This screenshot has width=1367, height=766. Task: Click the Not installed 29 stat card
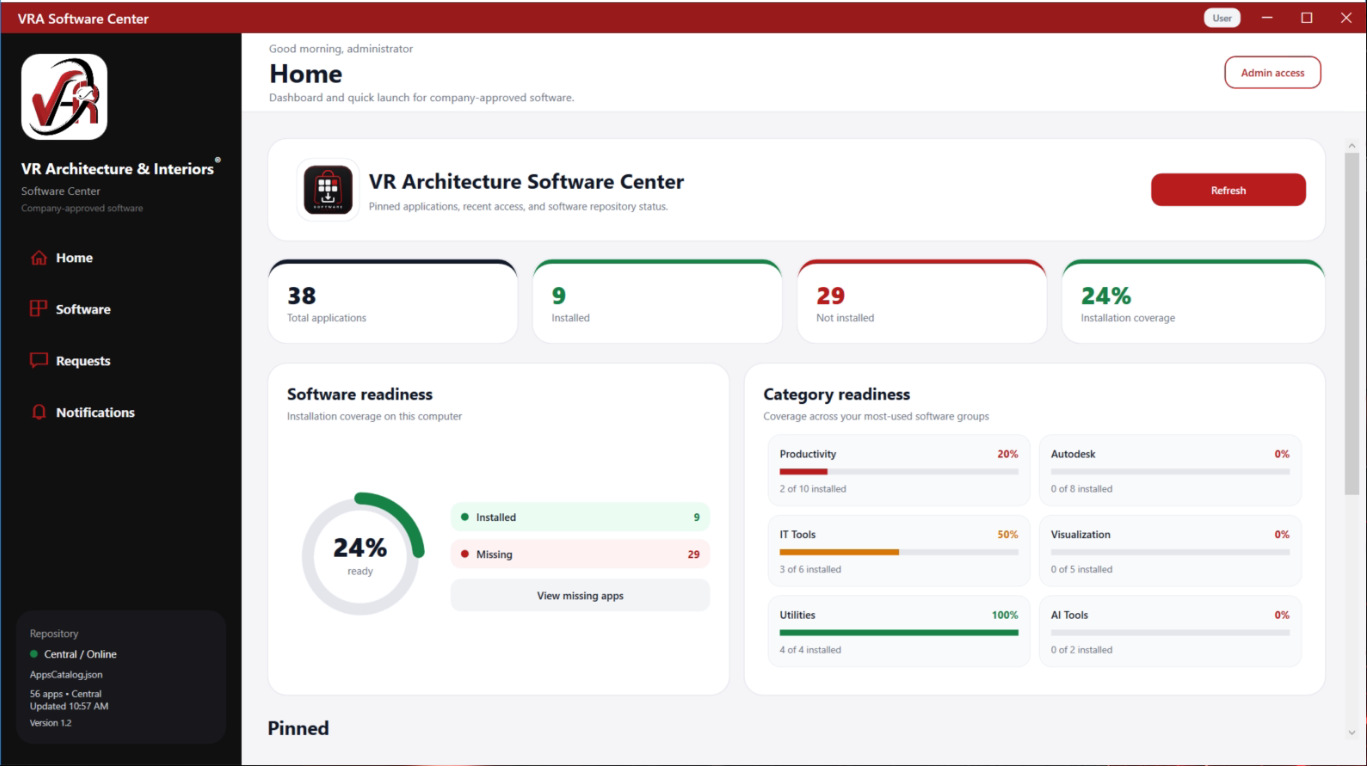coord(922,302)
